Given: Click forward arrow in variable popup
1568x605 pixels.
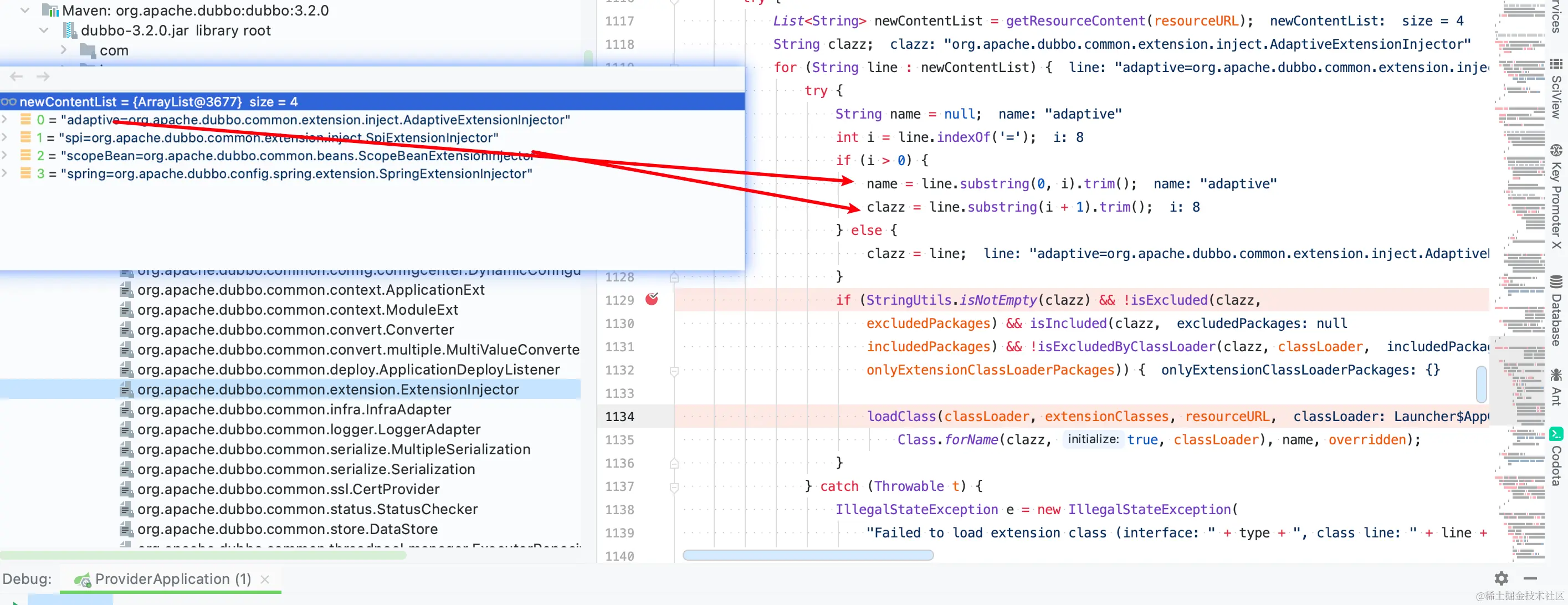Looking at the screenshot, I should [43, 76].
